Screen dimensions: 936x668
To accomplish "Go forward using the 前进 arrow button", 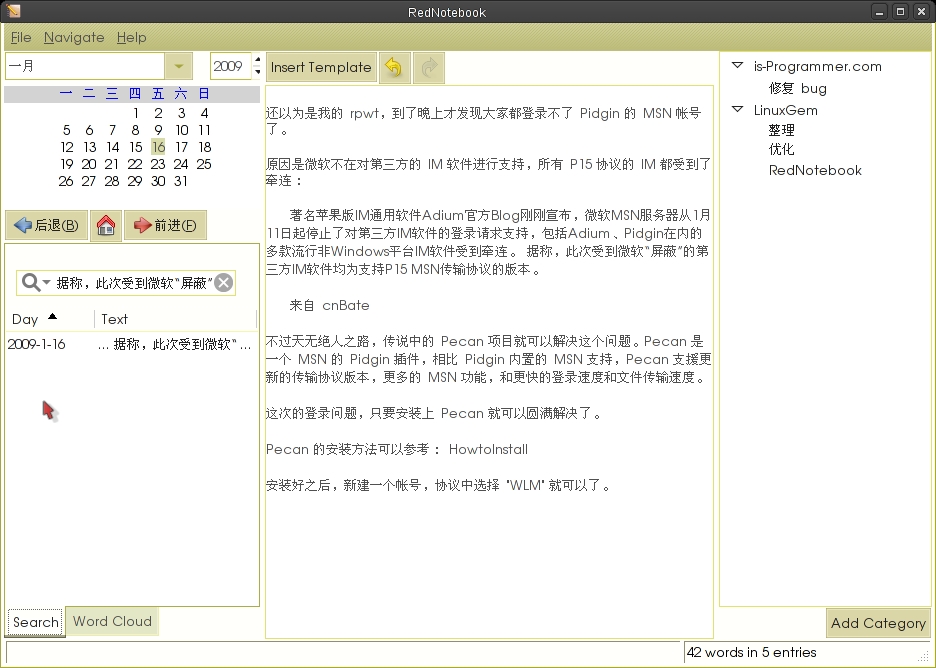I will (165, 225).
